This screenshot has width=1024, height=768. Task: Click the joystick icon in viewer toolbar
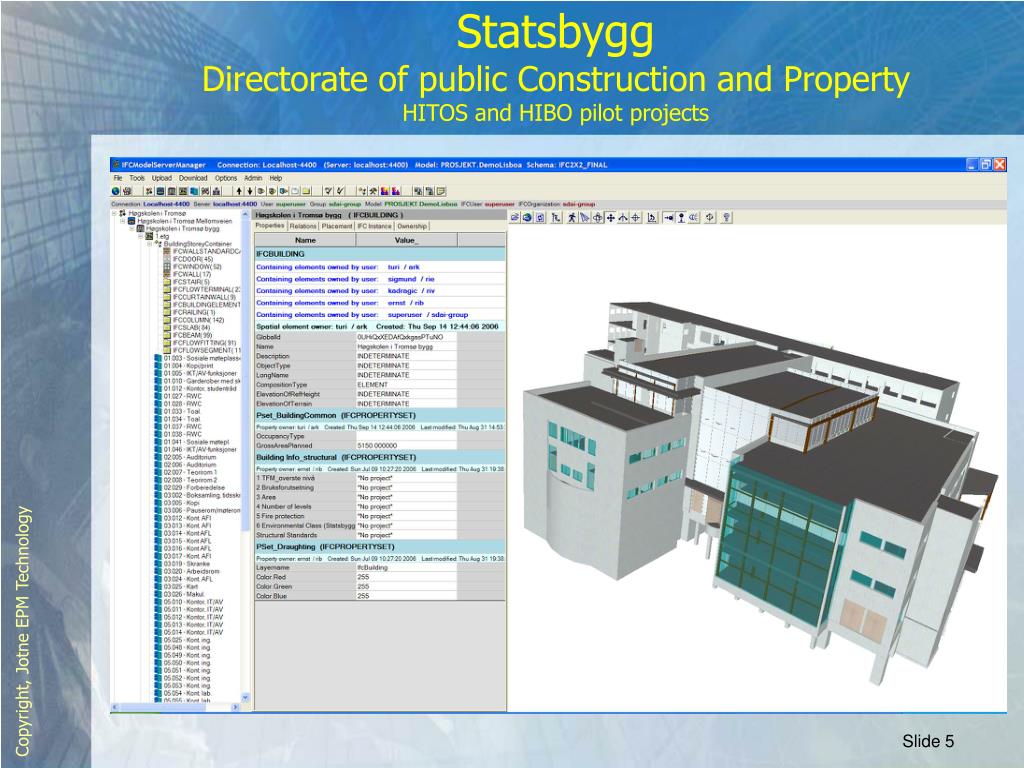pyautogui.click(x=681, y=217)
